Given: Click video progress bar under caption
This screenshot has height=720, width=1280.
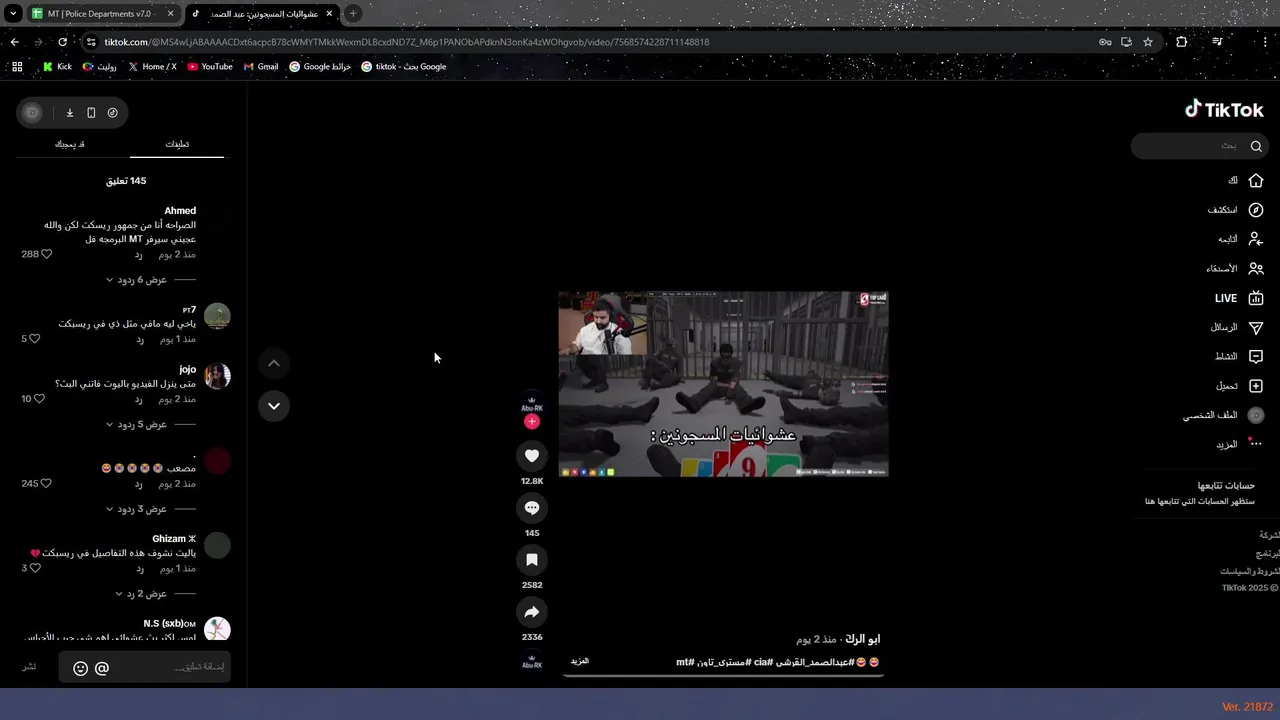Looking at the screenshot, I should tap(723, 676).
